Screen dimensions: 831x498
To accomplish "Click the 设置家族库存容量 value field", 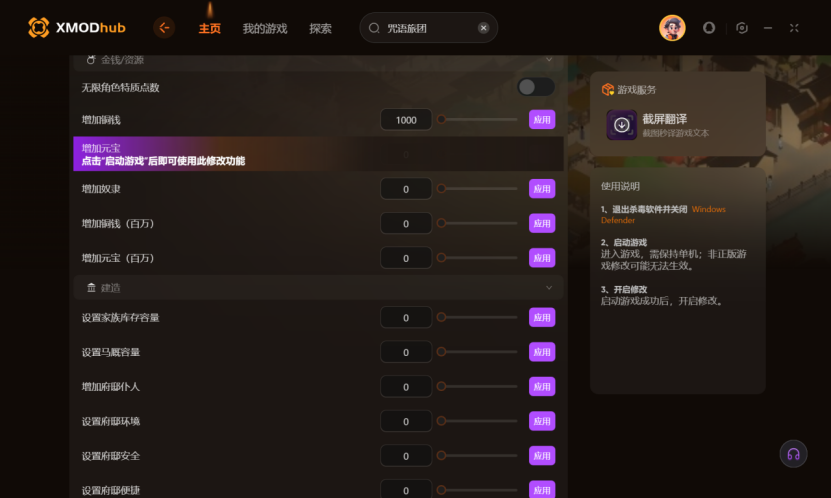I will coord(406,318).
